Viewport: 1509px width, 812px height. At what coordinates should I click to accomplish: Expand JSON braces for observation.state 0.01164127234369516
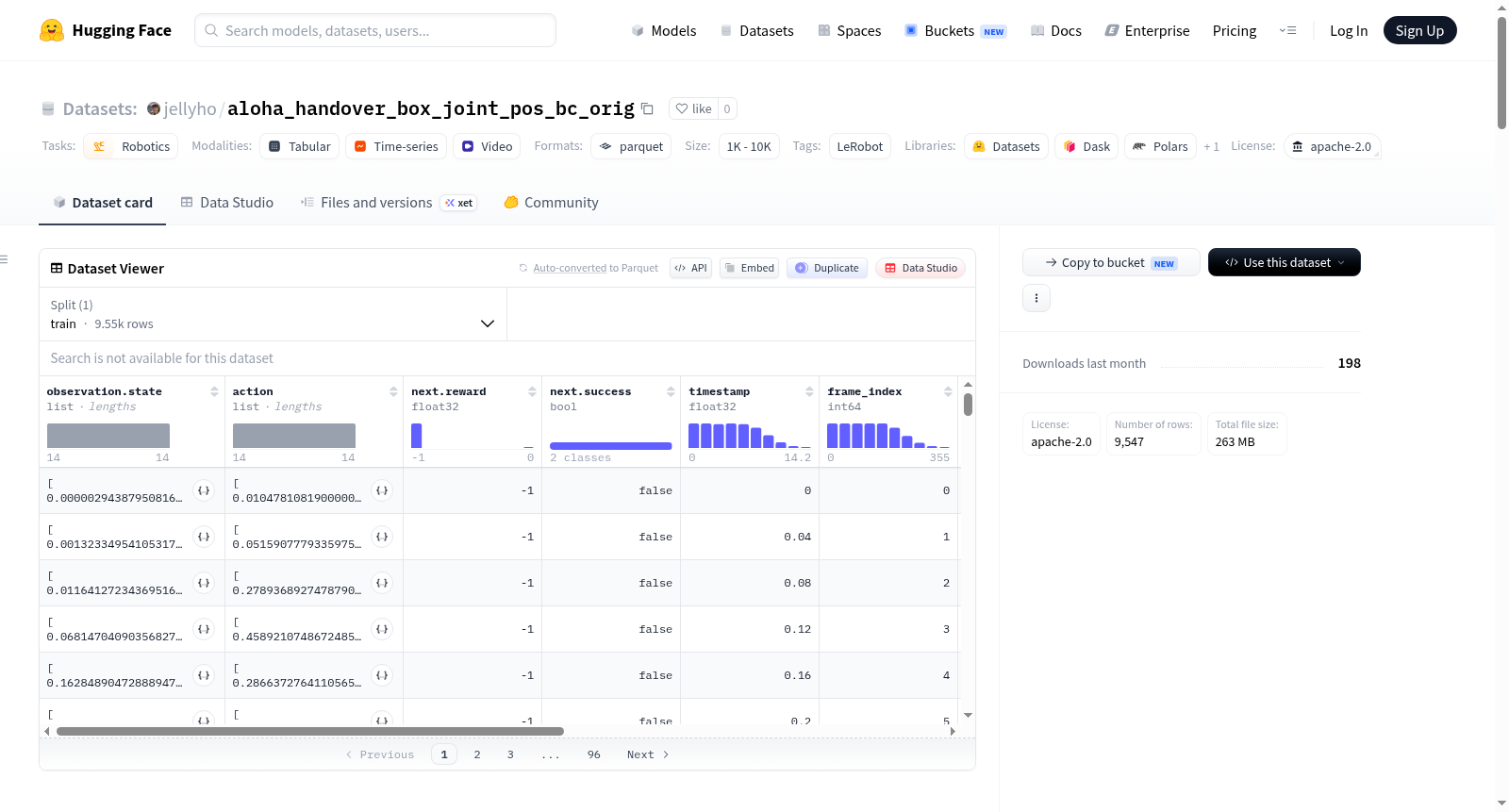pyautogui.click(x=204, y=583)
